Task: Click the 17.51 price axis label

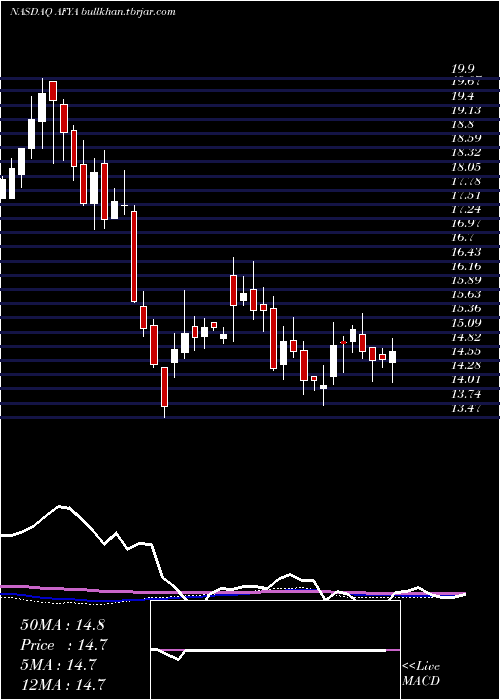Action: click(x=466, y=196)
